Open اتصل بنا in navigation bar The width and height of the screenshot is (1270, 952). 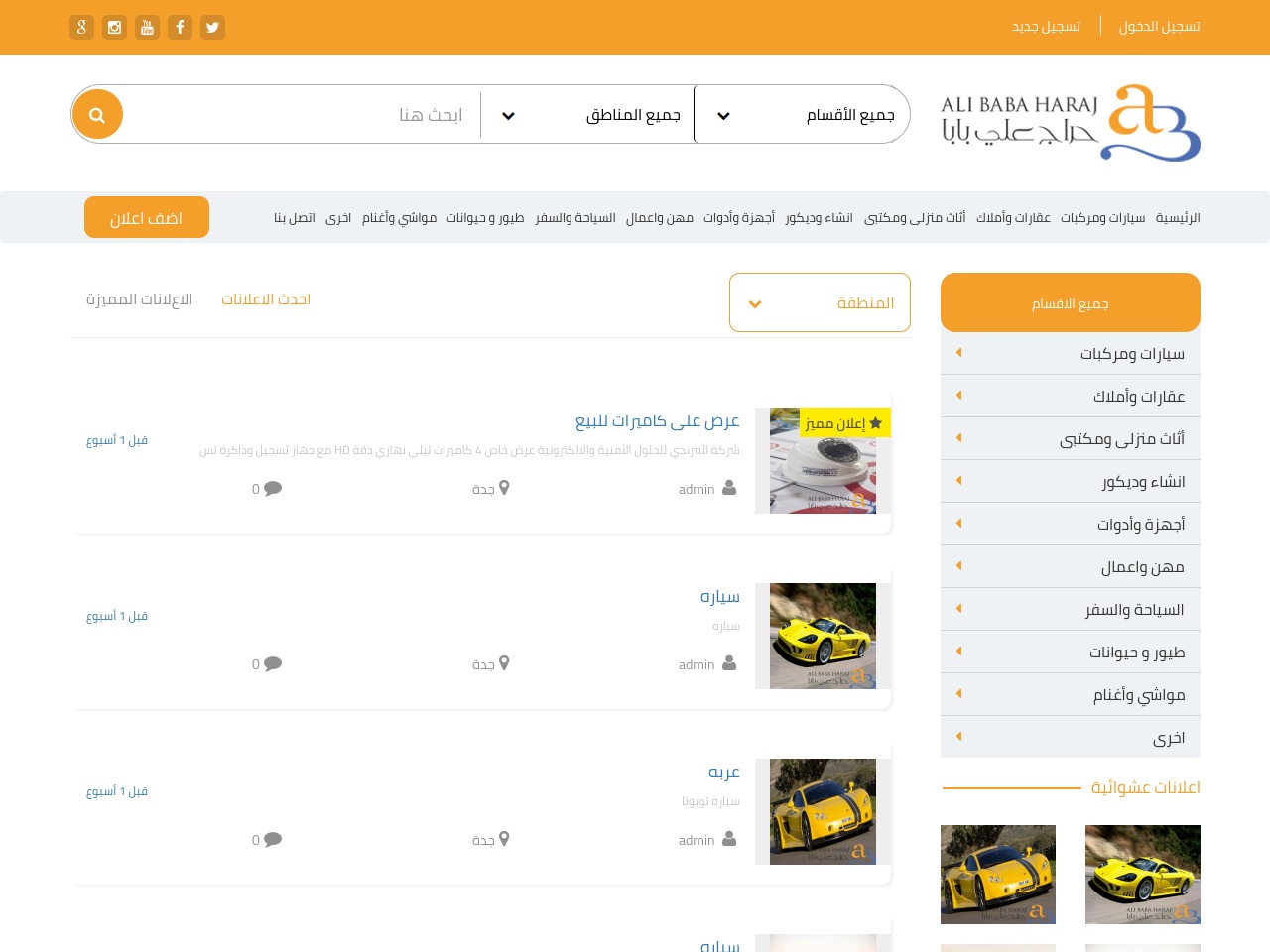(x=295, y=217)
